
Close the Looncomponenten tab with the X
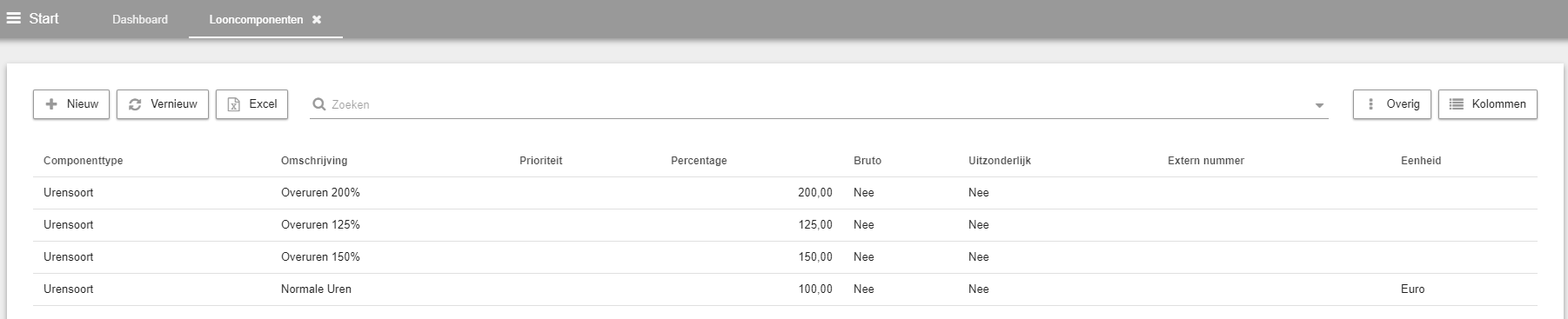coord(317,19)
